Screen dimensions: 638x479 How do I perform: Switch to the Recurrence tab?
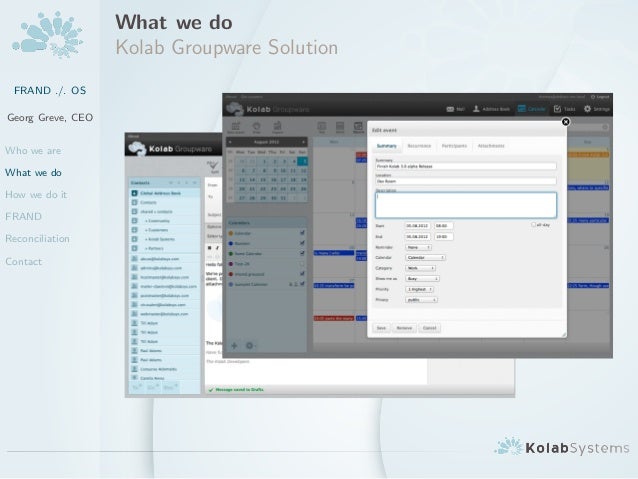419,146
